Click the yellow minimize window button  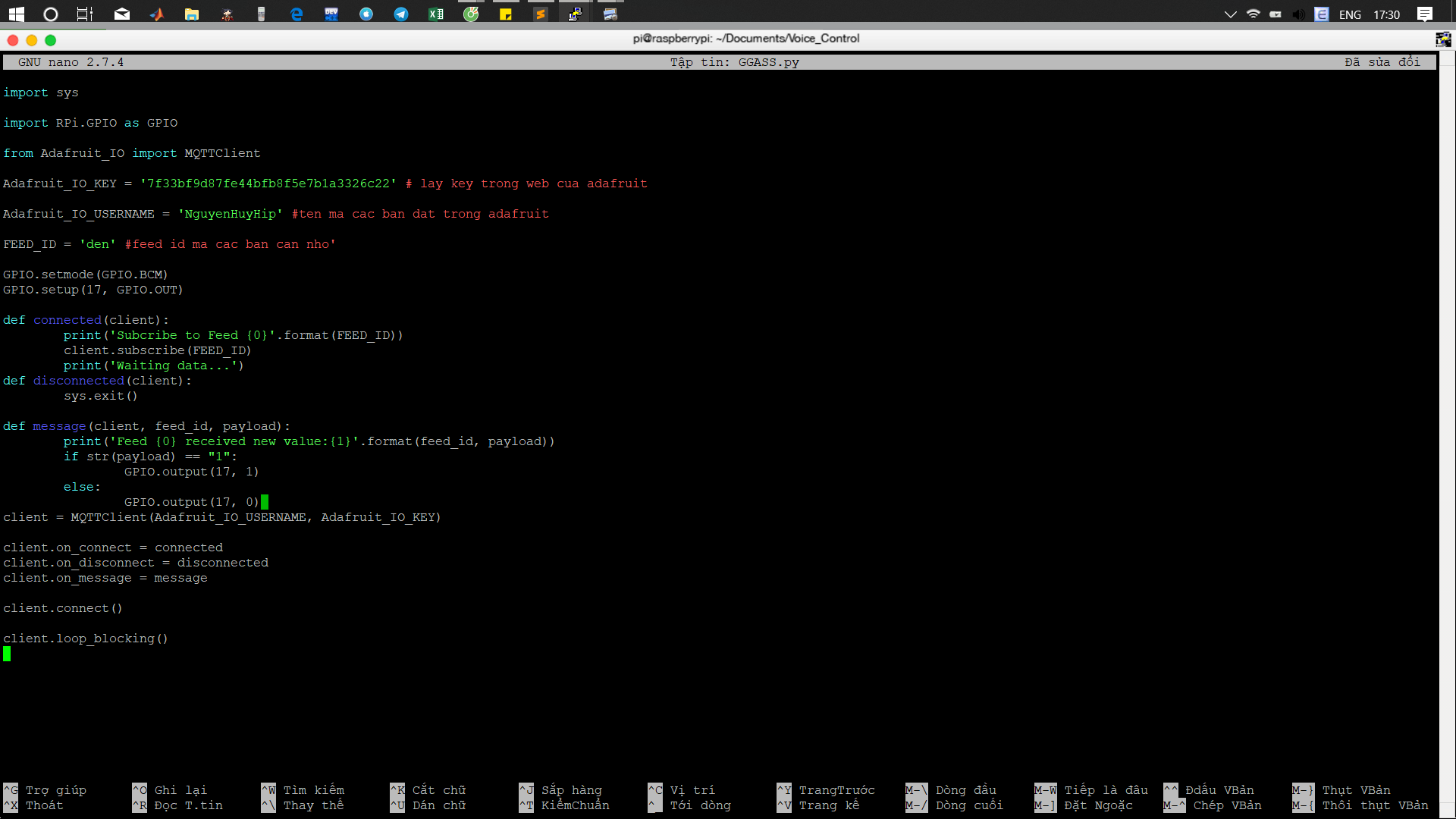[x=32, y=40]
